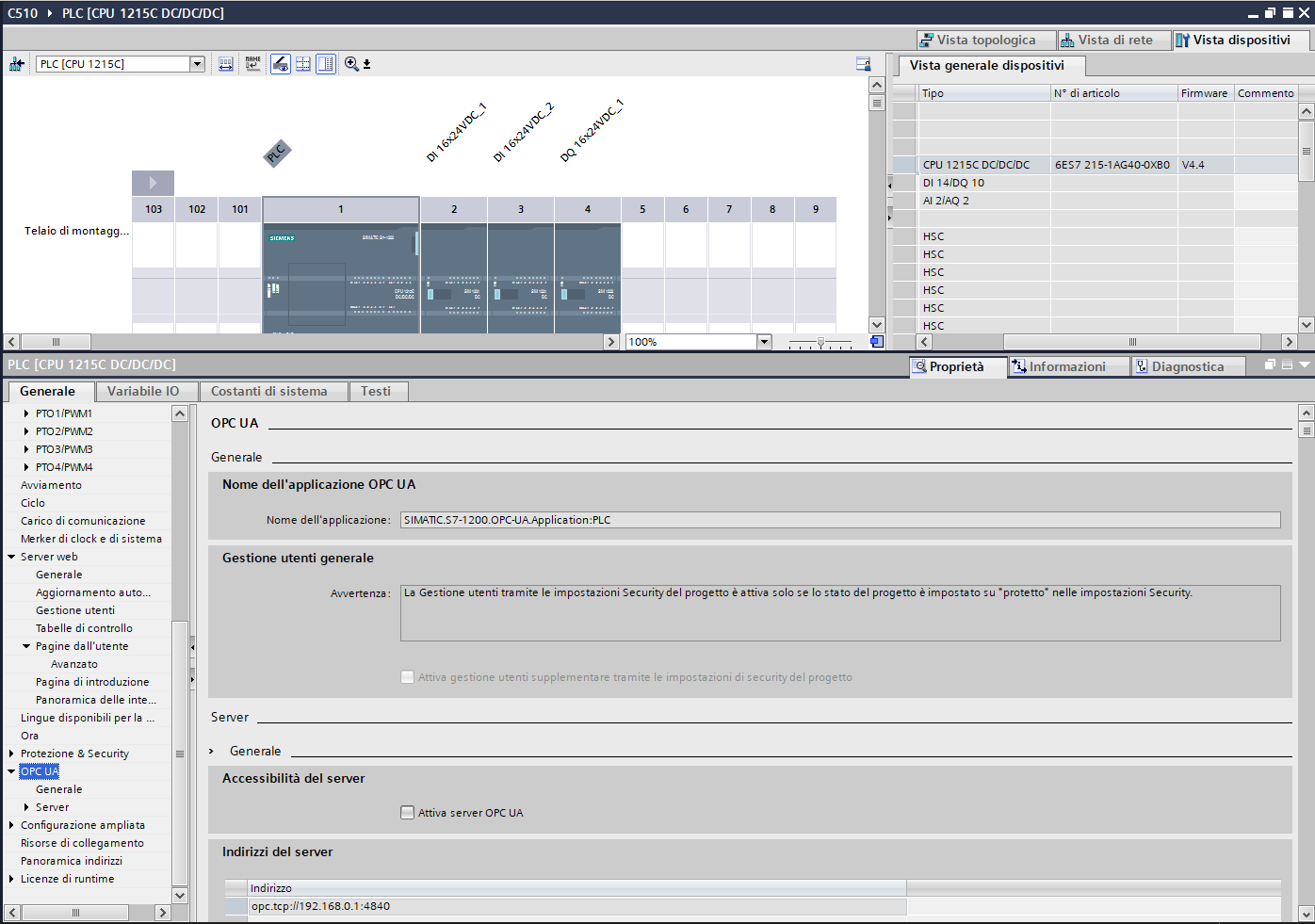Enable the Attiva server OPC UA checkbox
Screen dimensions: 1315x924
408,812
